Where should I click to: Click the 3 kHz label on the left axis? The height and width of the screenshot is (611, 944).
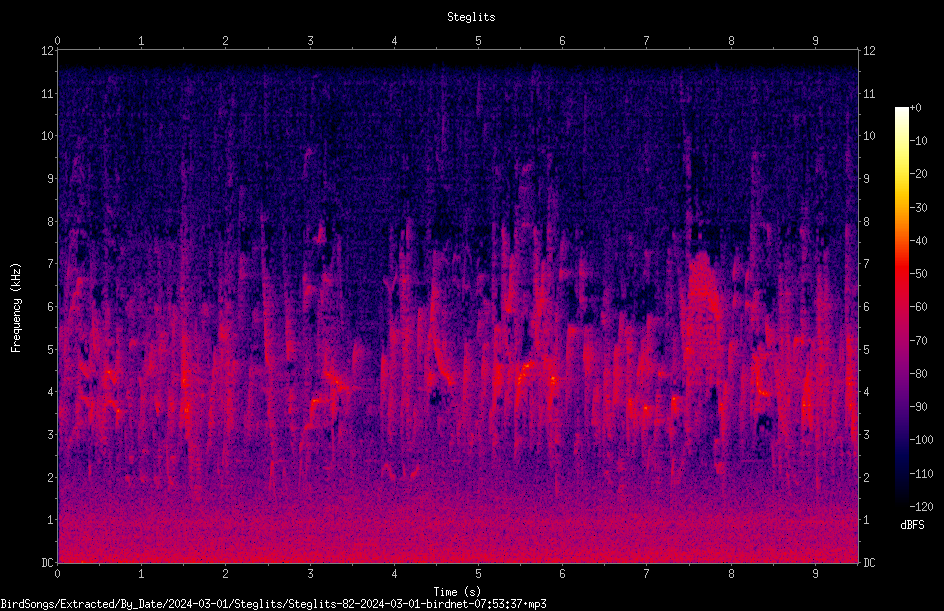(x=51, y=434)
